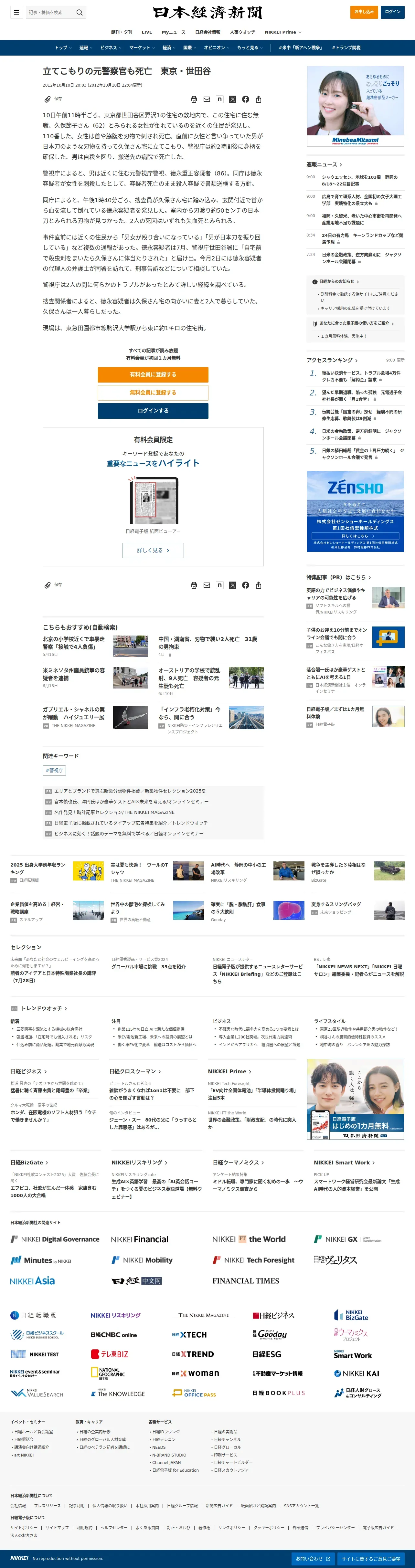Image resolution: width=415 pixels, height=1568 pixels.
Task: Open the Myニュース menu item
Action: coord(174,32)
